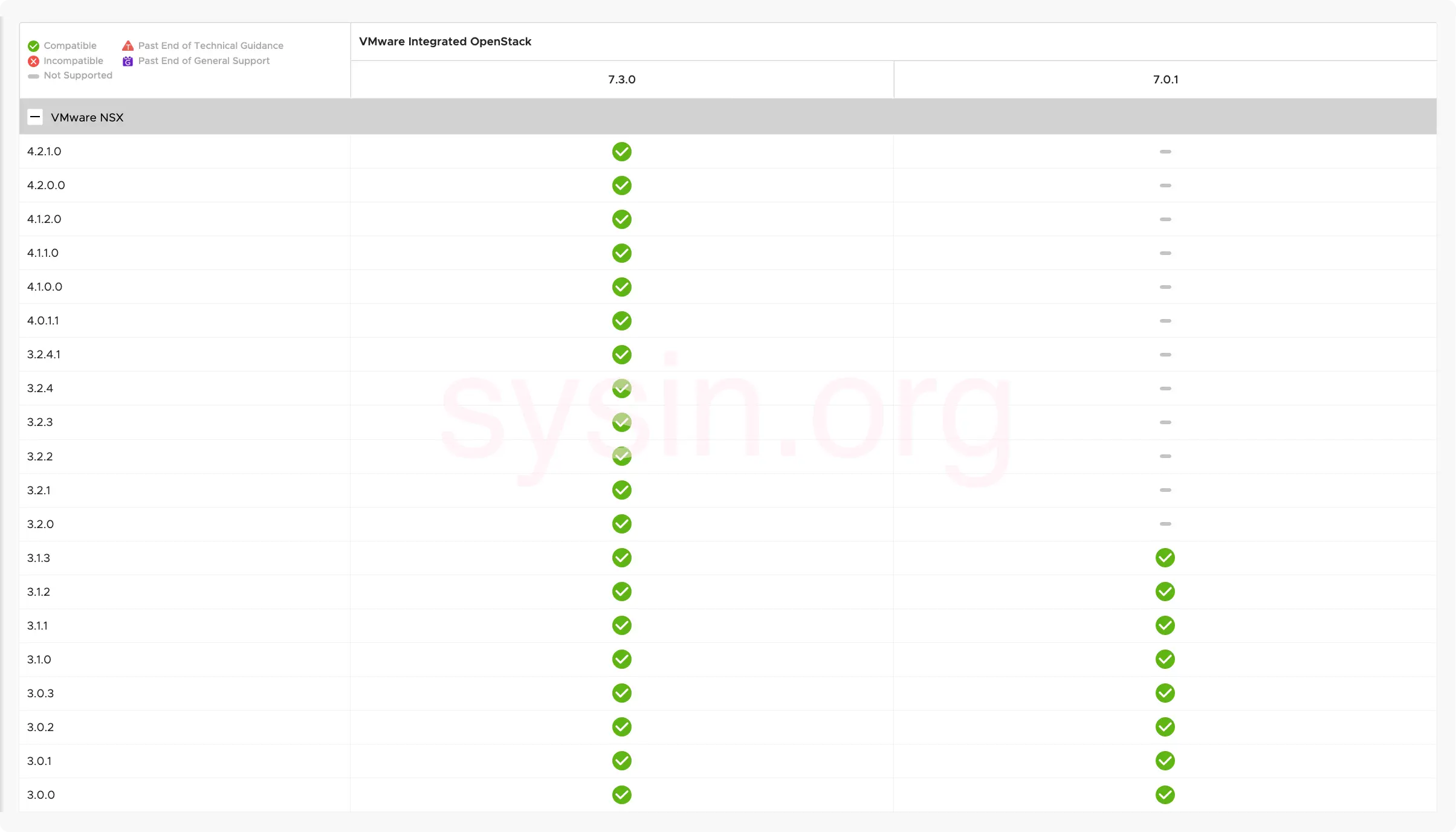Click compatible check for NSX 3.1.1 under 7.0.1

(x=1165, y=625)
